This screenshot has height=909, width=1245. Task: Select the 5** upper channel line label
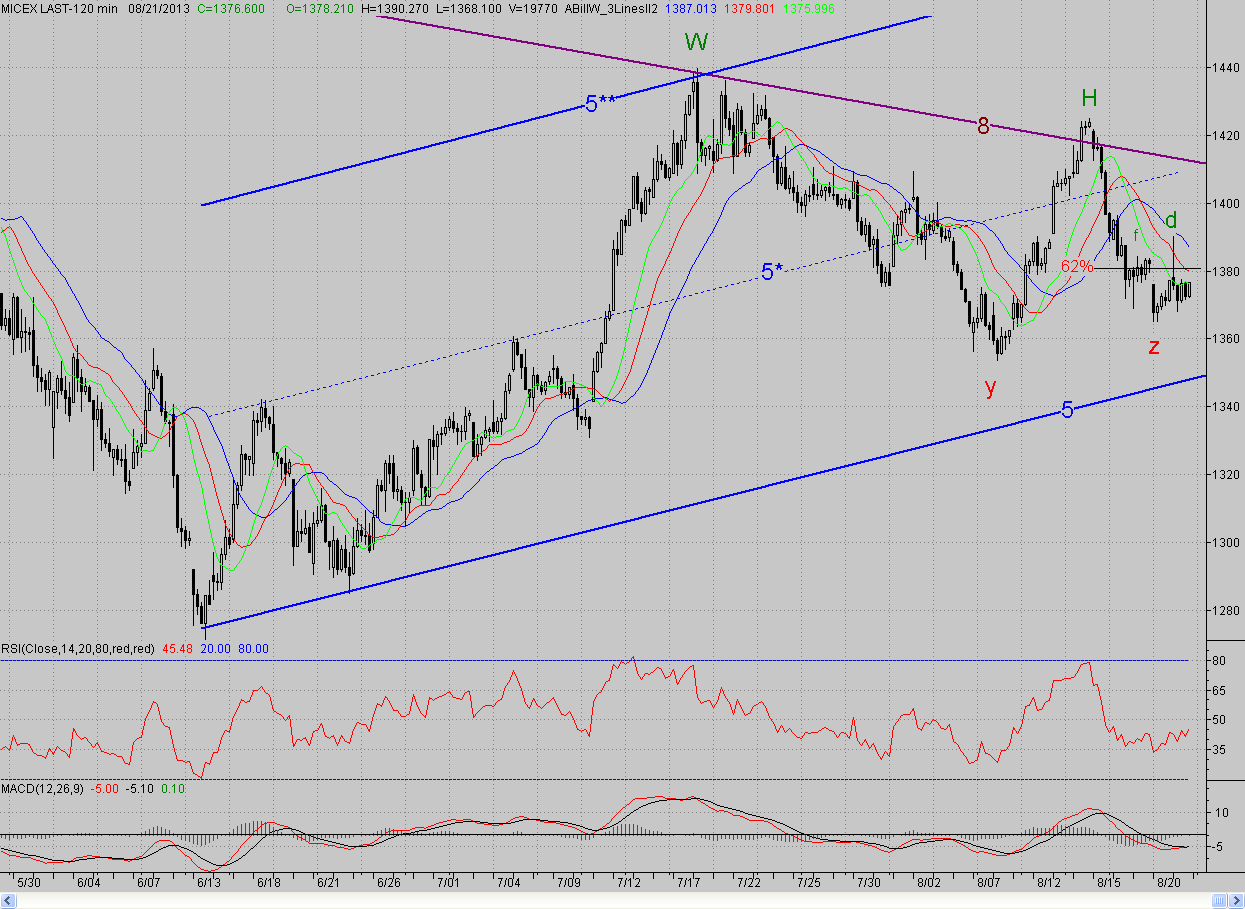601,102
